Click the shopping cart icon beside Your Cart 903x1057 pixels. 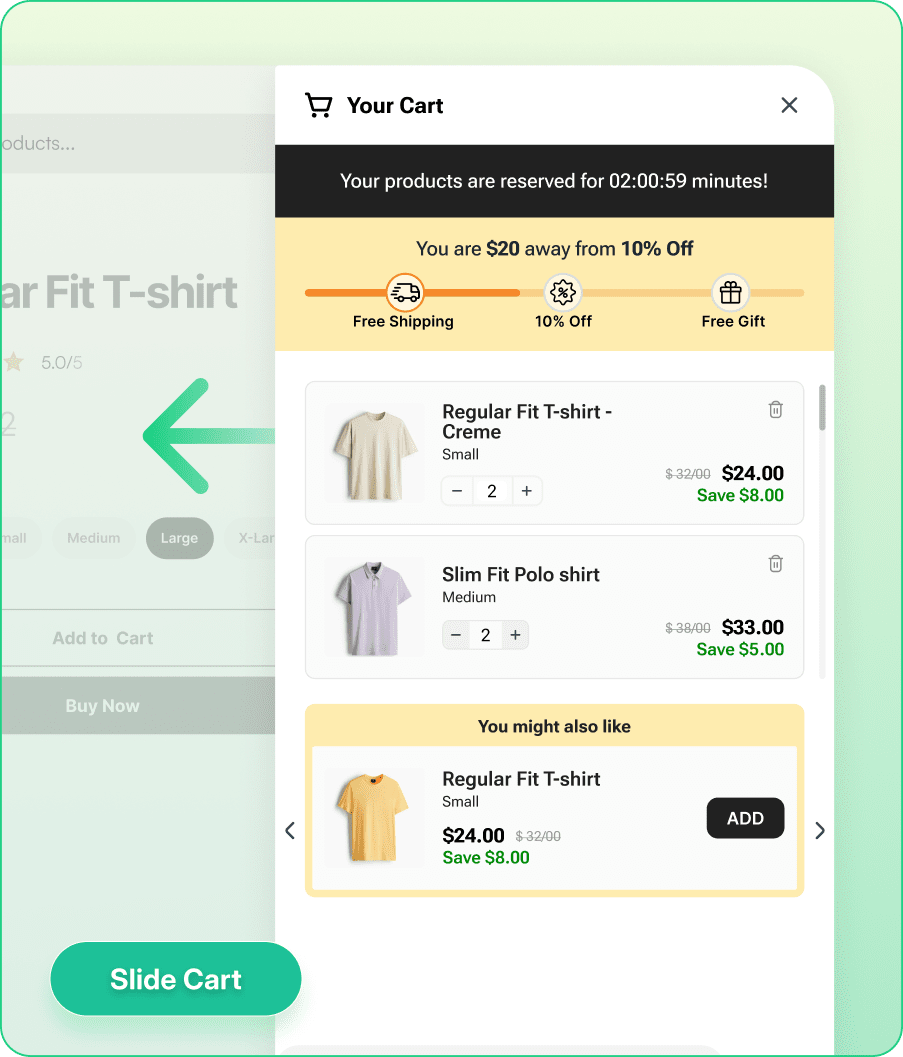pos(318,105)
